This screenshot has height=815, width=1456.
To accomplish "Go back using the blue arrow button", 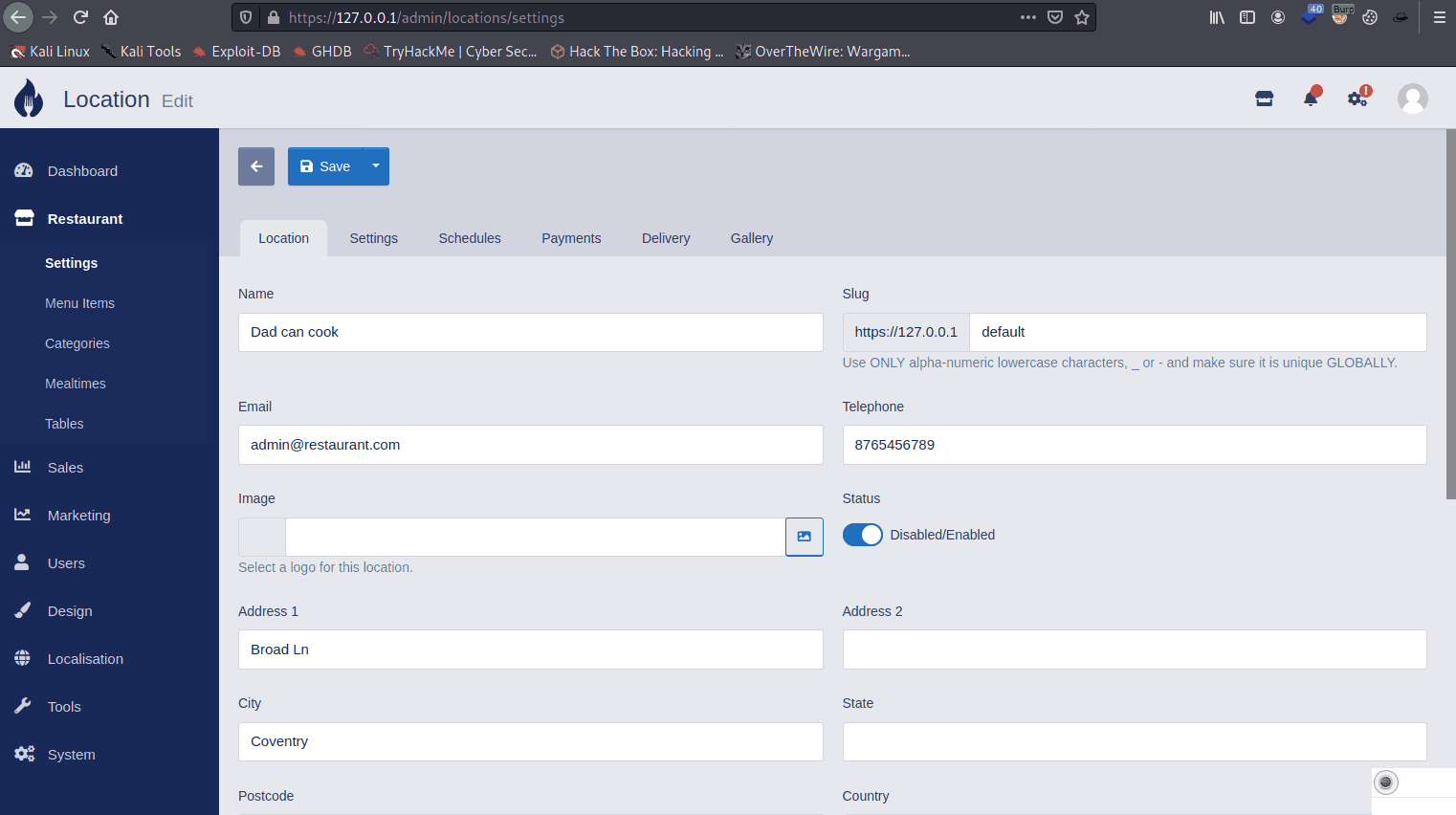I will [255, 165].
